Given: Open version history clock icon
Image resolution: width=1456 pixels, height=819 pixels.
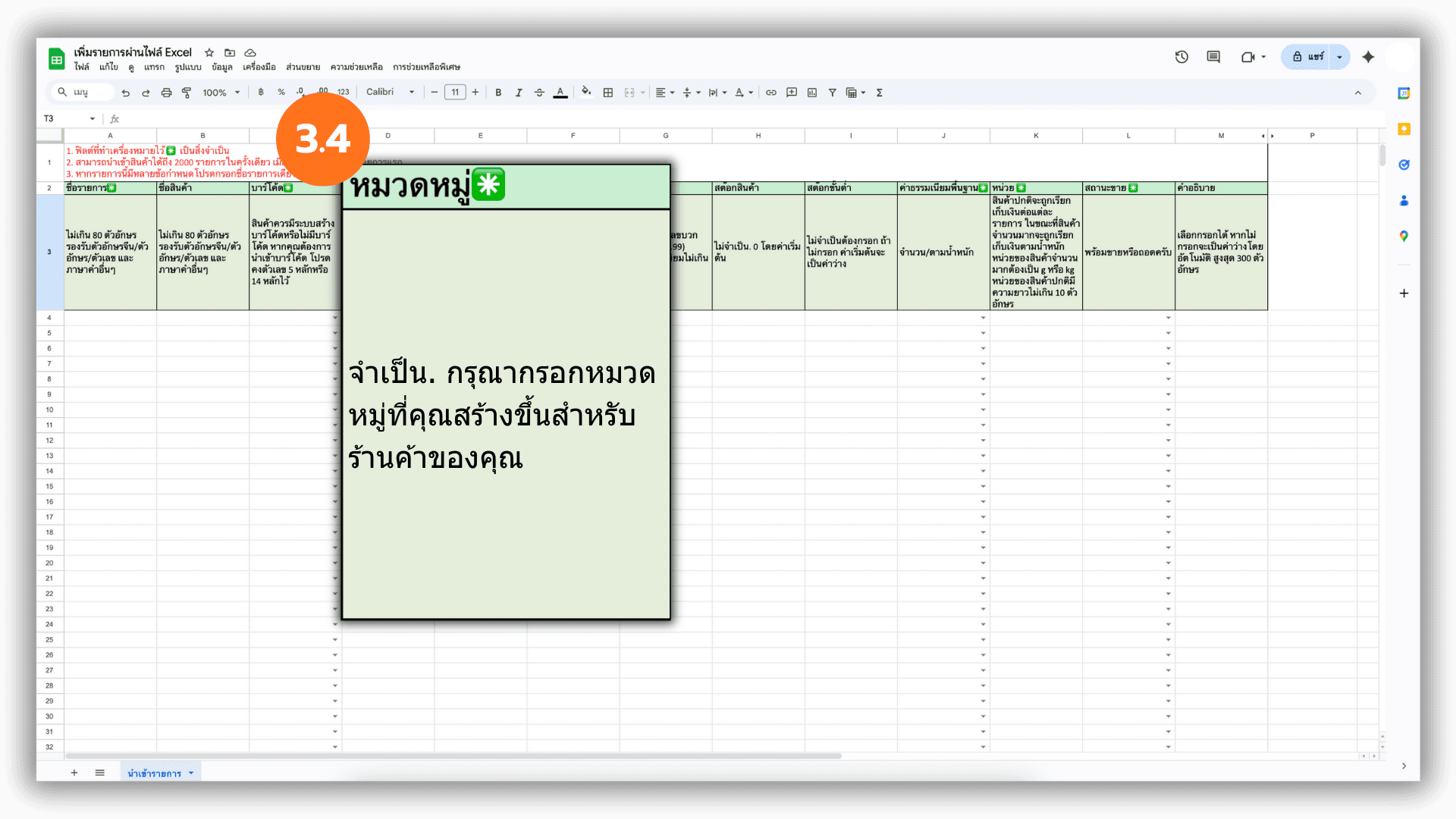Looking at the screenshot, I should (1181, 57).
